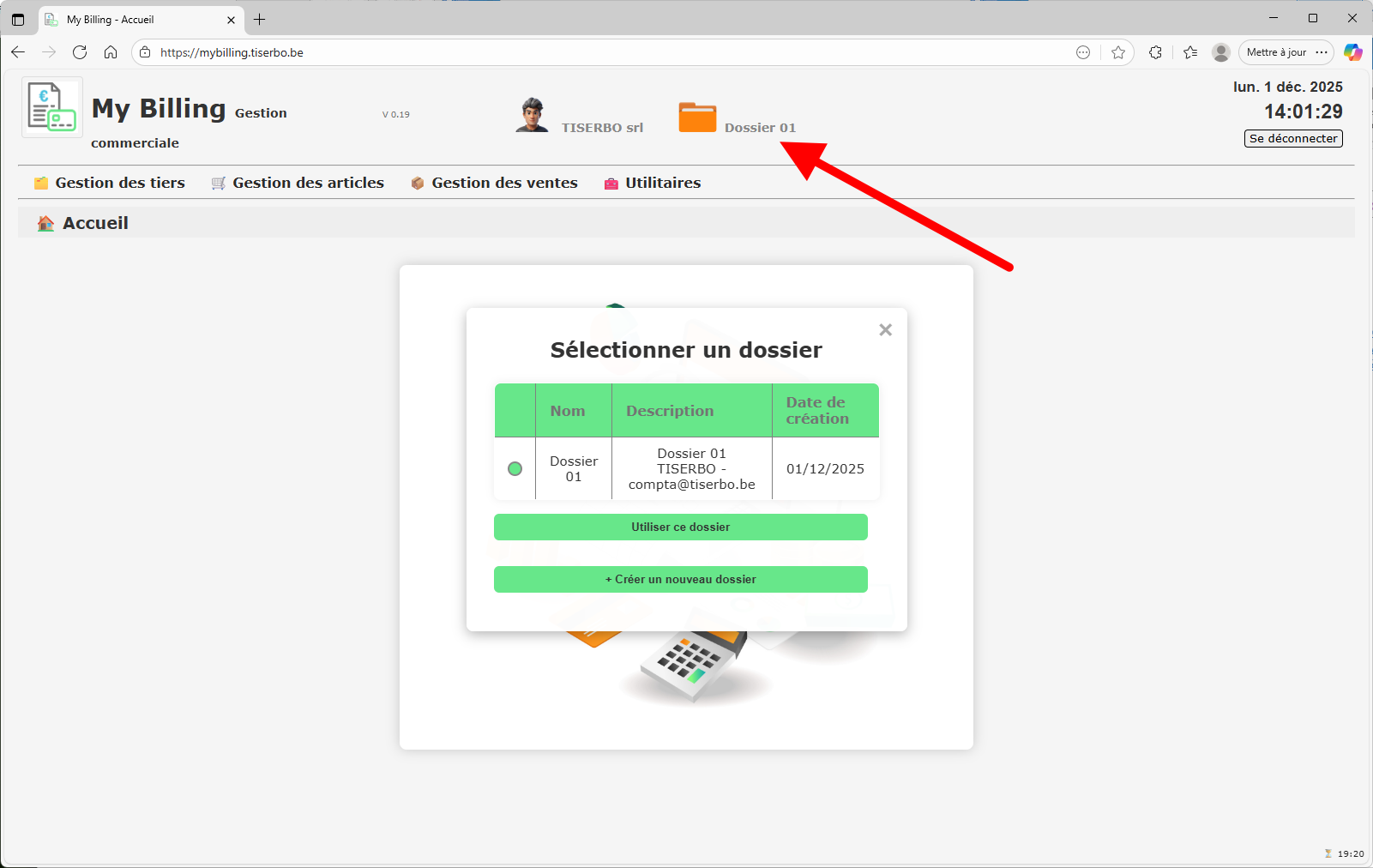The width and height of the screenshot is (1373, 868).
Task: Click the TISERBO srl user avatar icon
Action: click(x=532, y=115)
